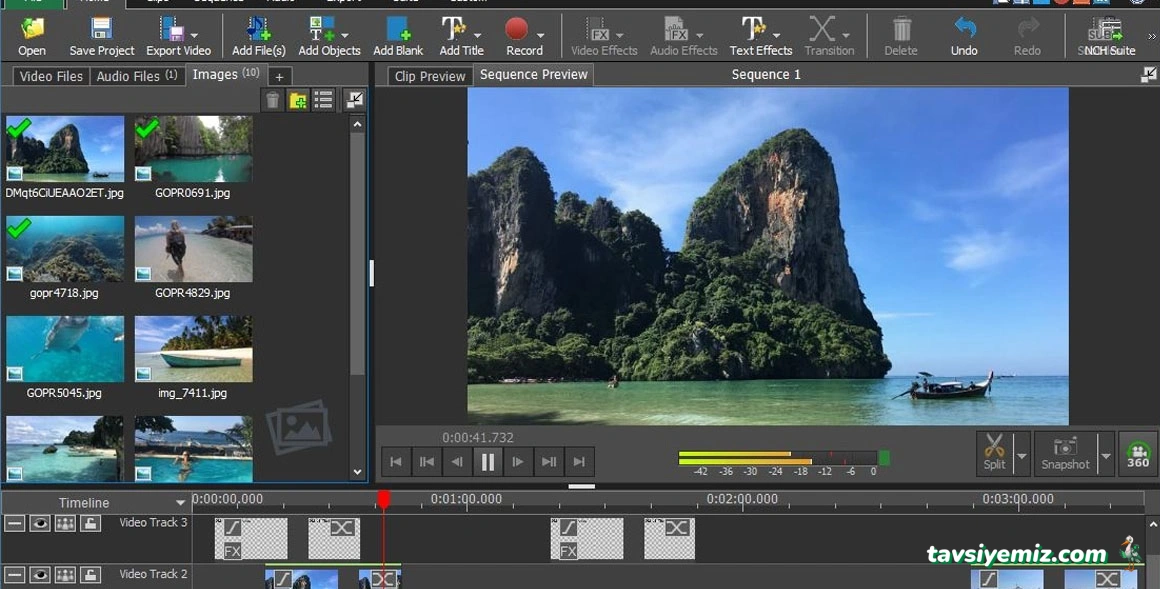
Task: Switch to the Clip Preview tab
Action: tap(430, 76)
